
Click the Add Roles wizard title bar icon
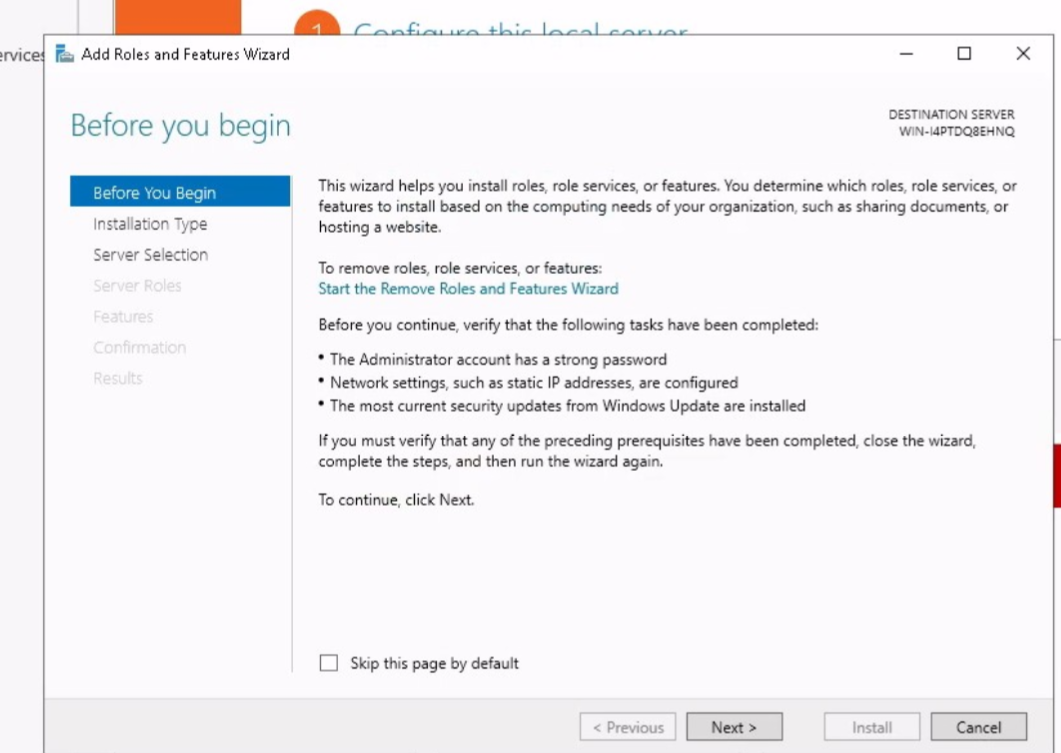(x=65, y=54)
